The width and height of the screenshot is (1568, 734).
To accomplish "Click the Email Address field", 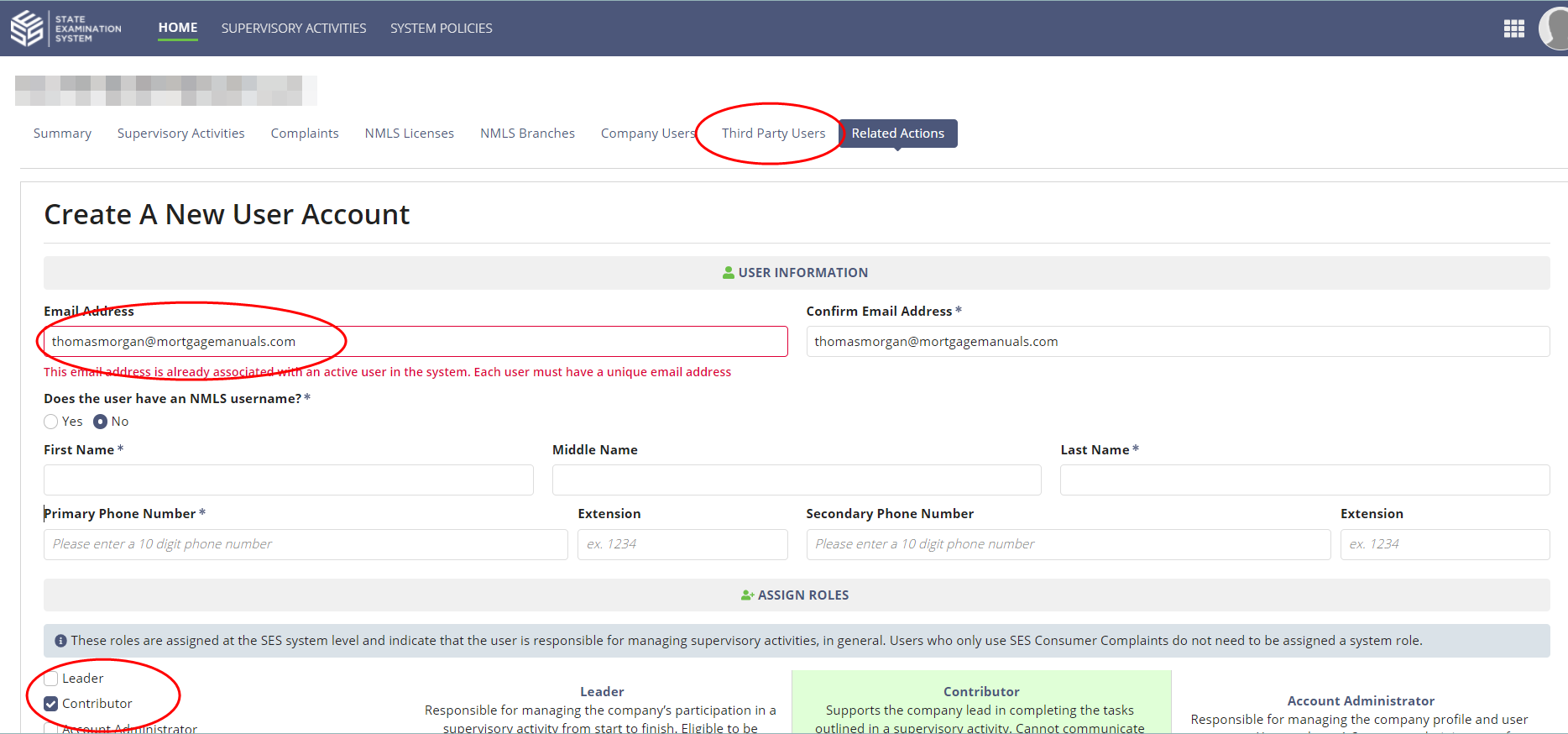I will click(x=416, y=342).
